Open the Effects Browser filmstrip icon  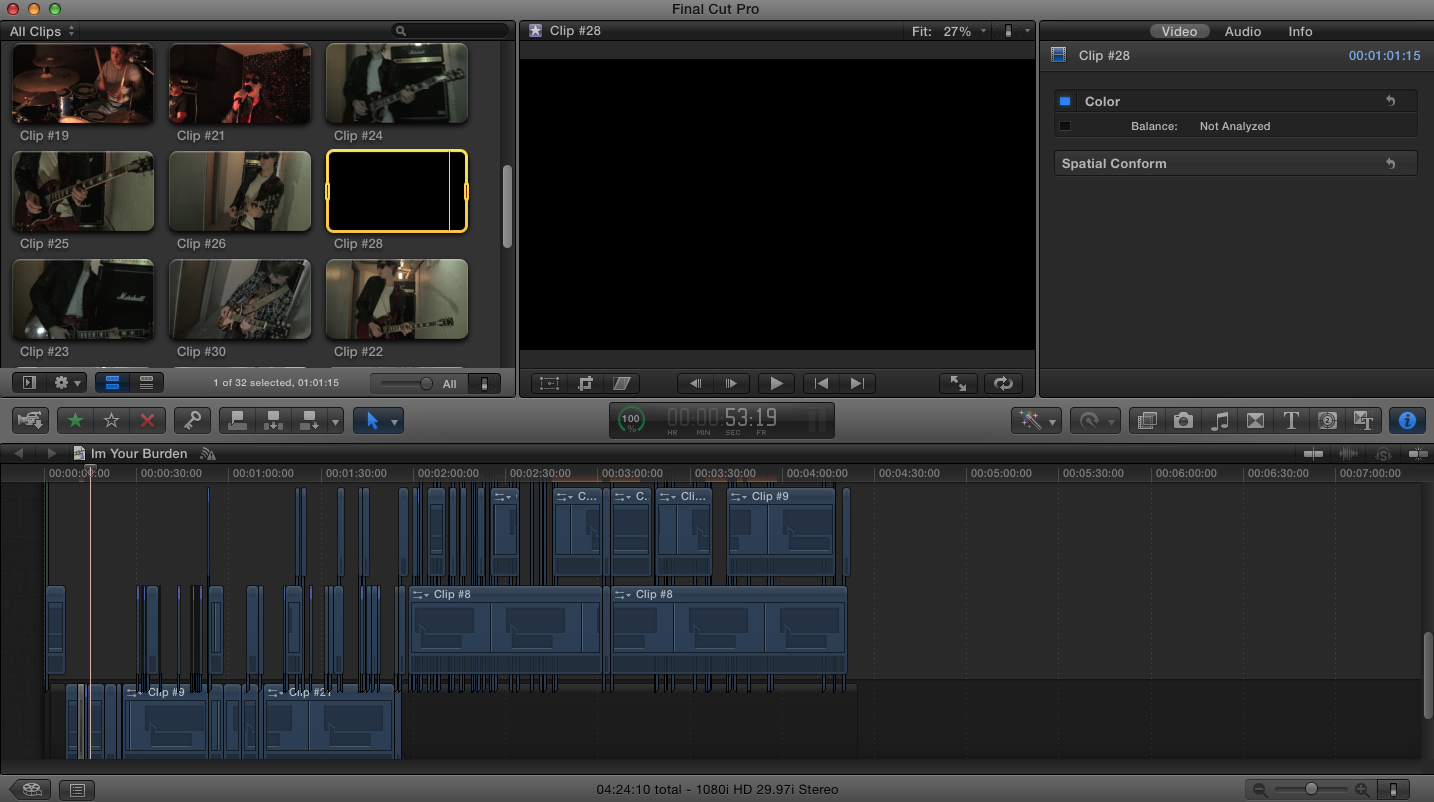(1147, 421)
